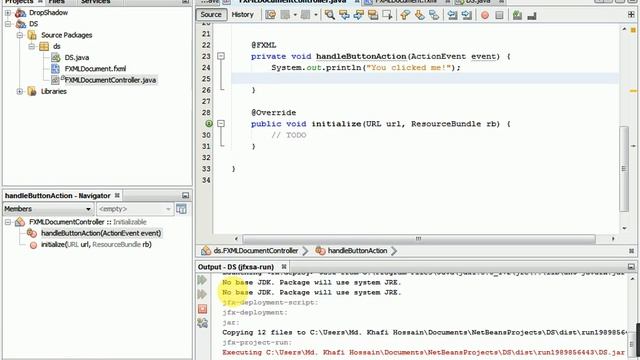Click the Last Edit toolbar icon
Screen dimensions: 640x360
point(270,15)
